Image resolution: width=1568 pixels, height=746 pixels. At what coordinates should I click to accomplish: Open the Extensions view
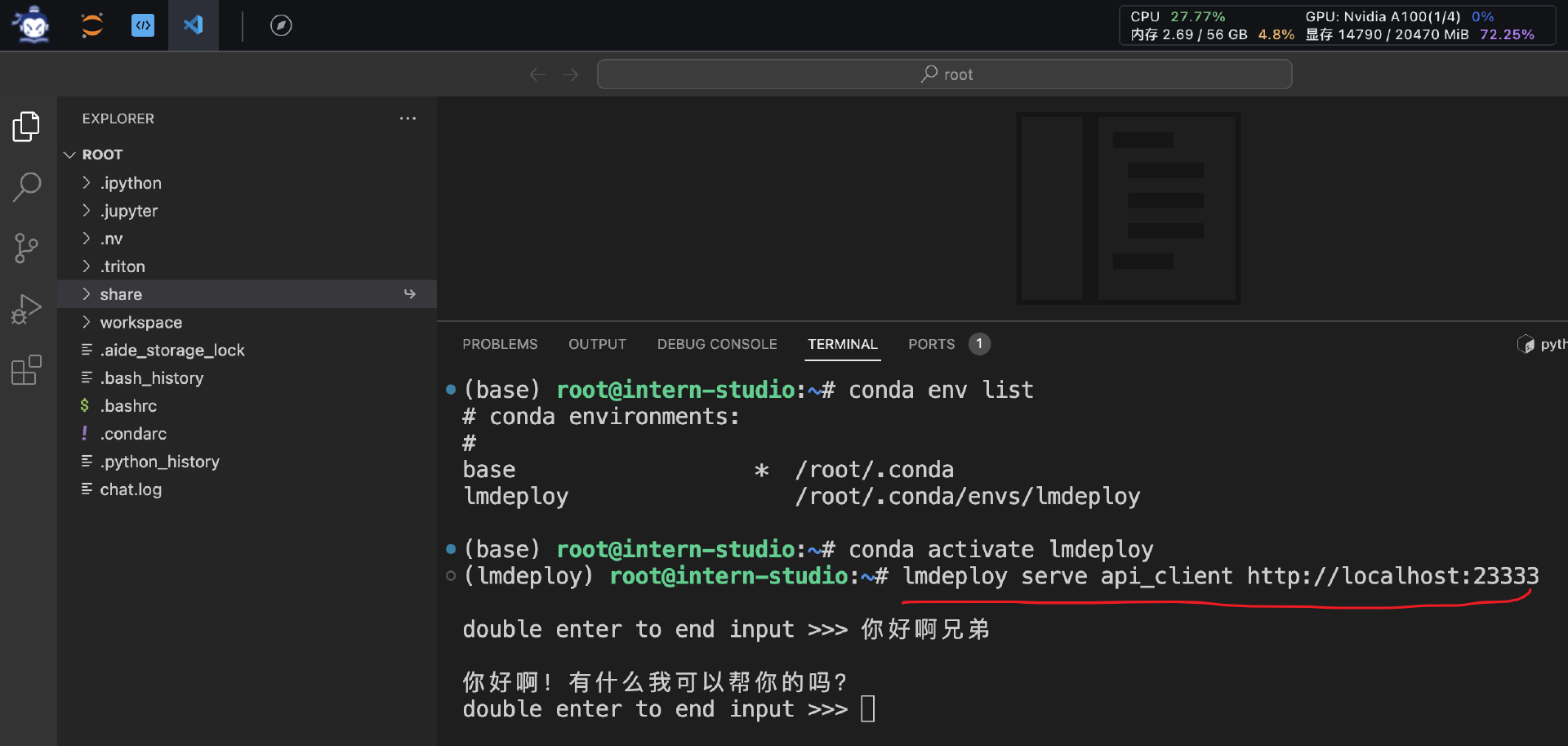coord(26,370)
